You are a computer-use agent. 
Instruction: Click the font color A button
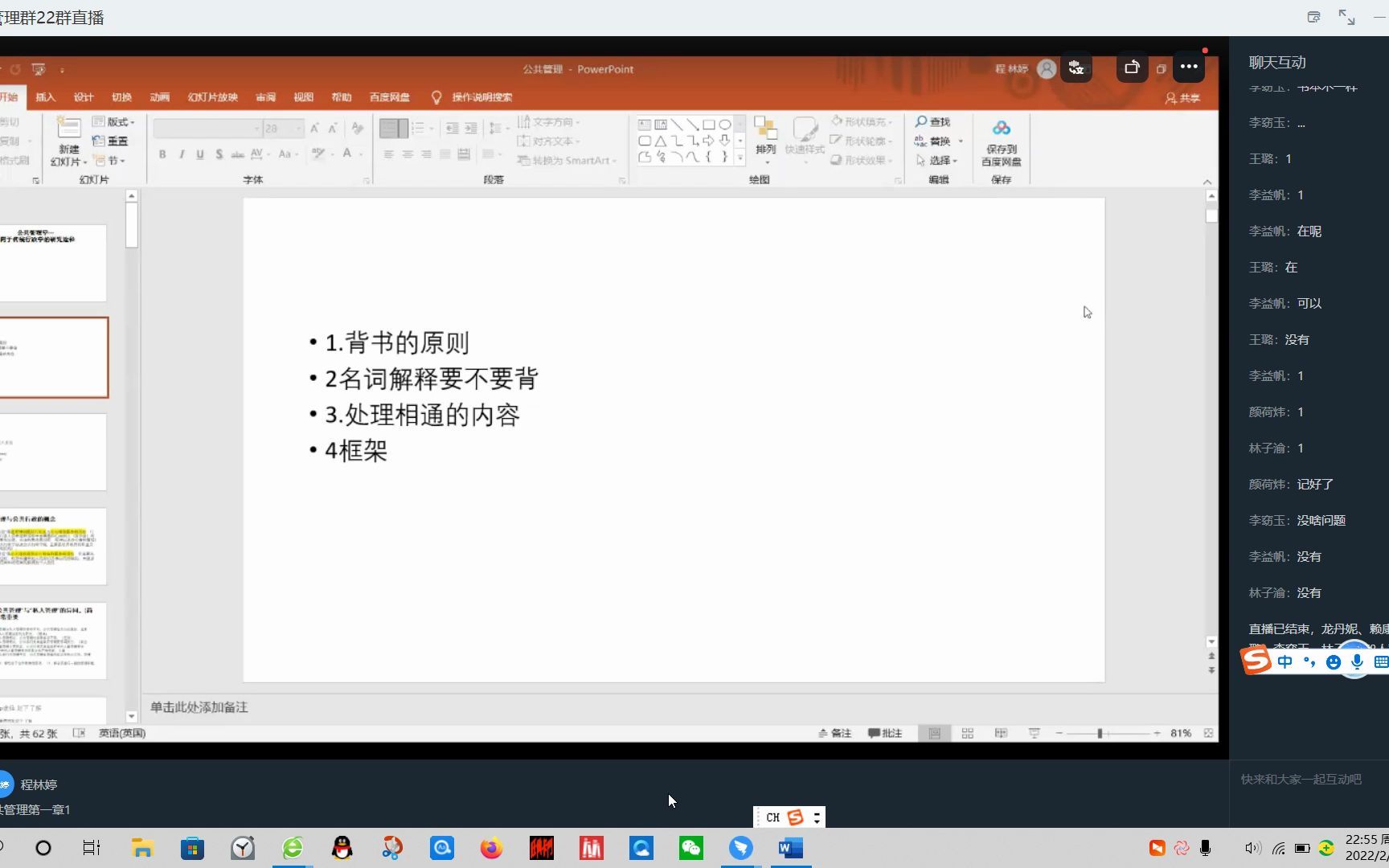pyautogui.click(x=347, y=154)
